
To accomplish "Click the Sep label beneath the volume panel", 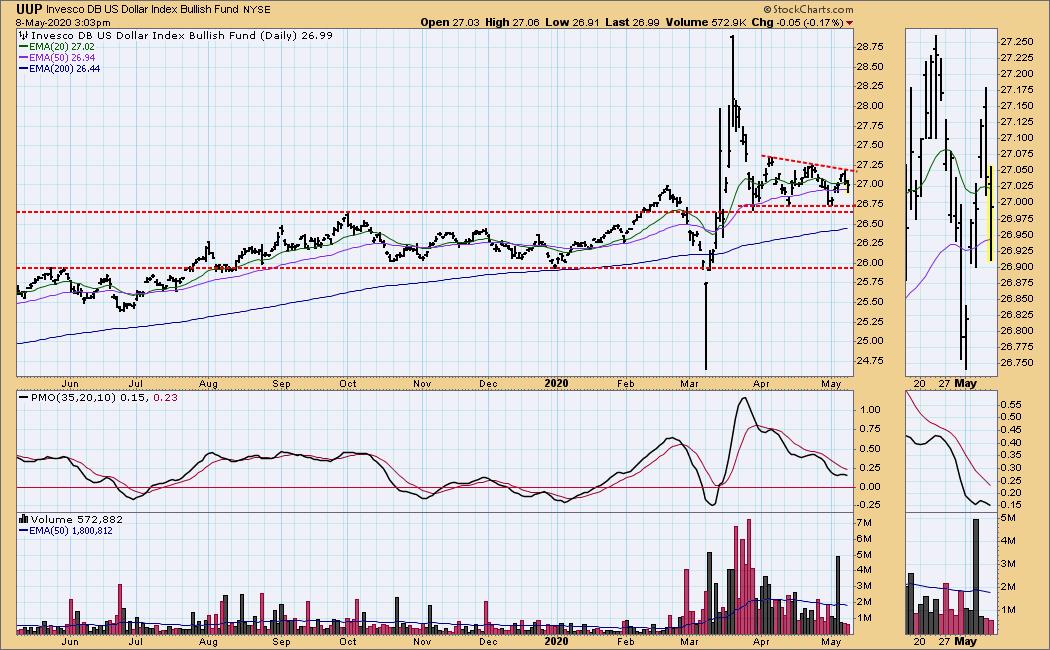I will [x=281, y=641].
